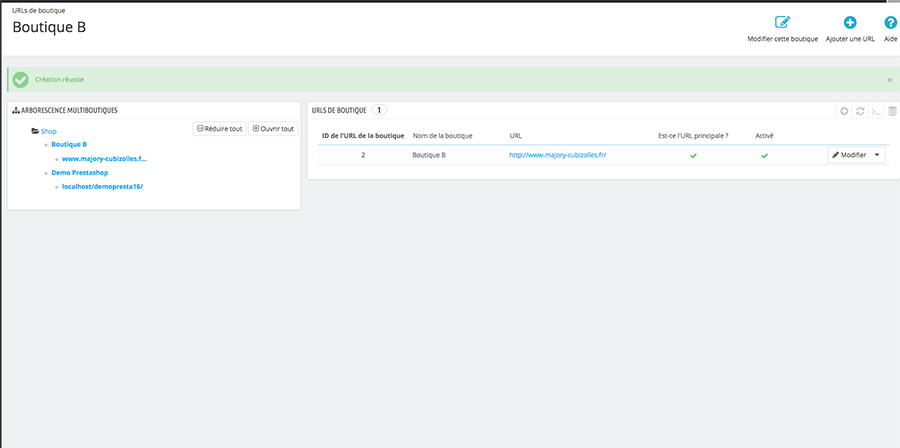Select localhost/demopresta16/ URL in tree
This screenshot has height=448, width=900.
[102, 186]
